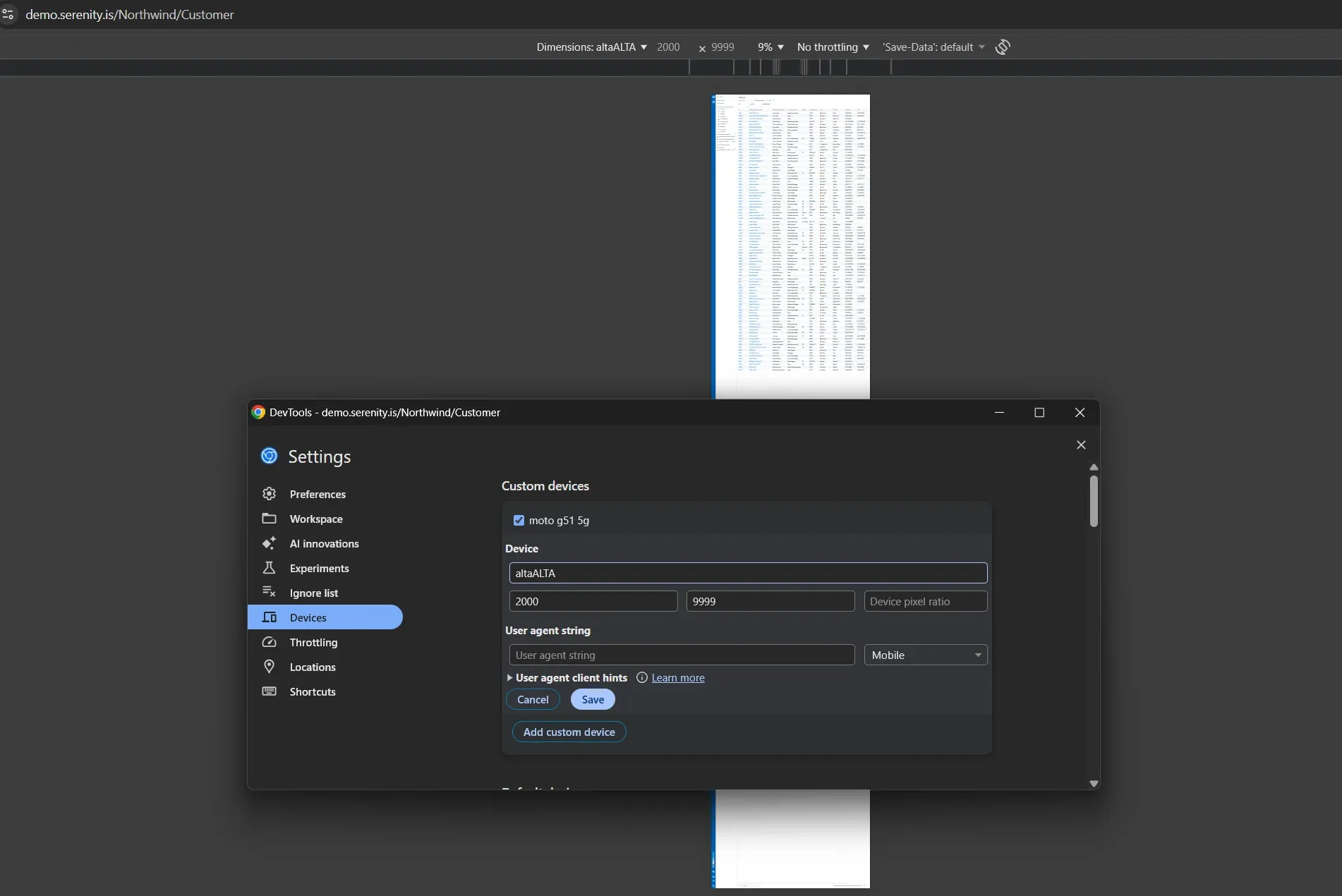The image size is (1342, 896).
Task: Click the rotate device orientation icon in toolbar
Action: tap(1002, 47)
